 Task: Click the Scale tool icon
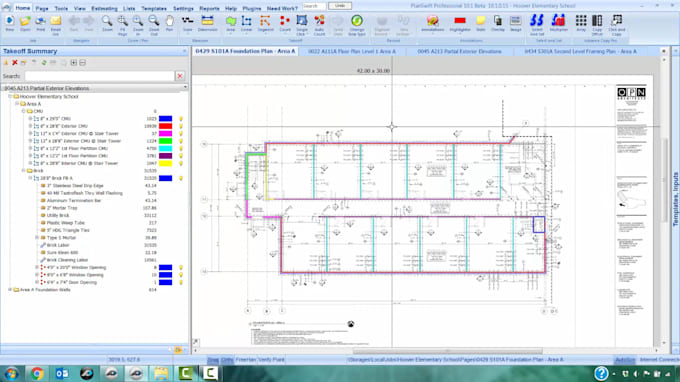pyautogui.click(x=187, y=21)
